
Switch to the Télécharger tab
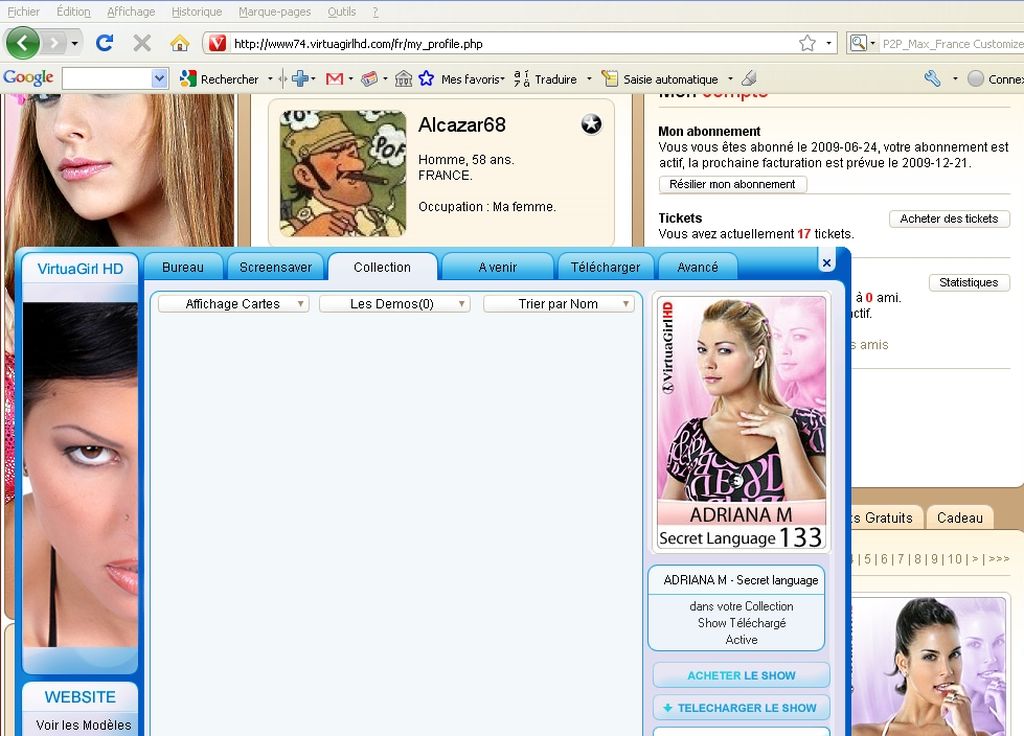[x=605, y=267]
